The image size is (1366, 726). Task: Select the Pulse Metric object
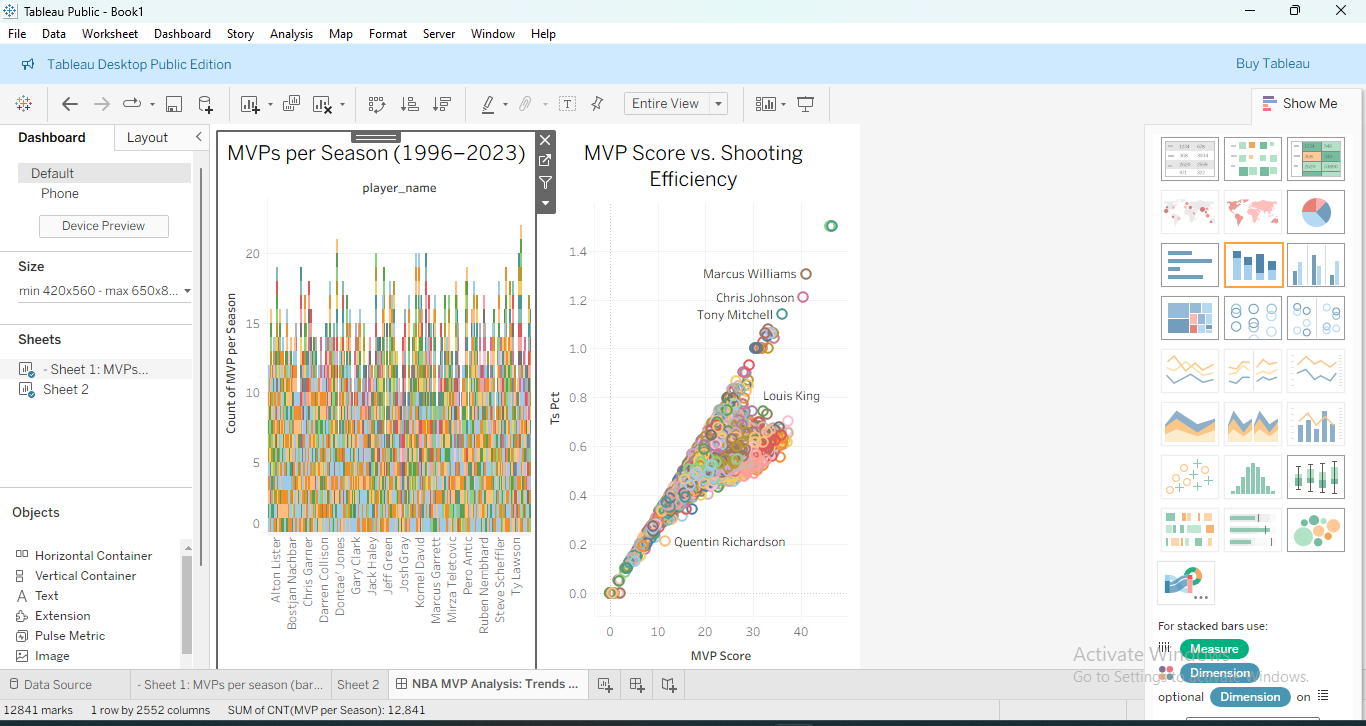tap(60, 636)
